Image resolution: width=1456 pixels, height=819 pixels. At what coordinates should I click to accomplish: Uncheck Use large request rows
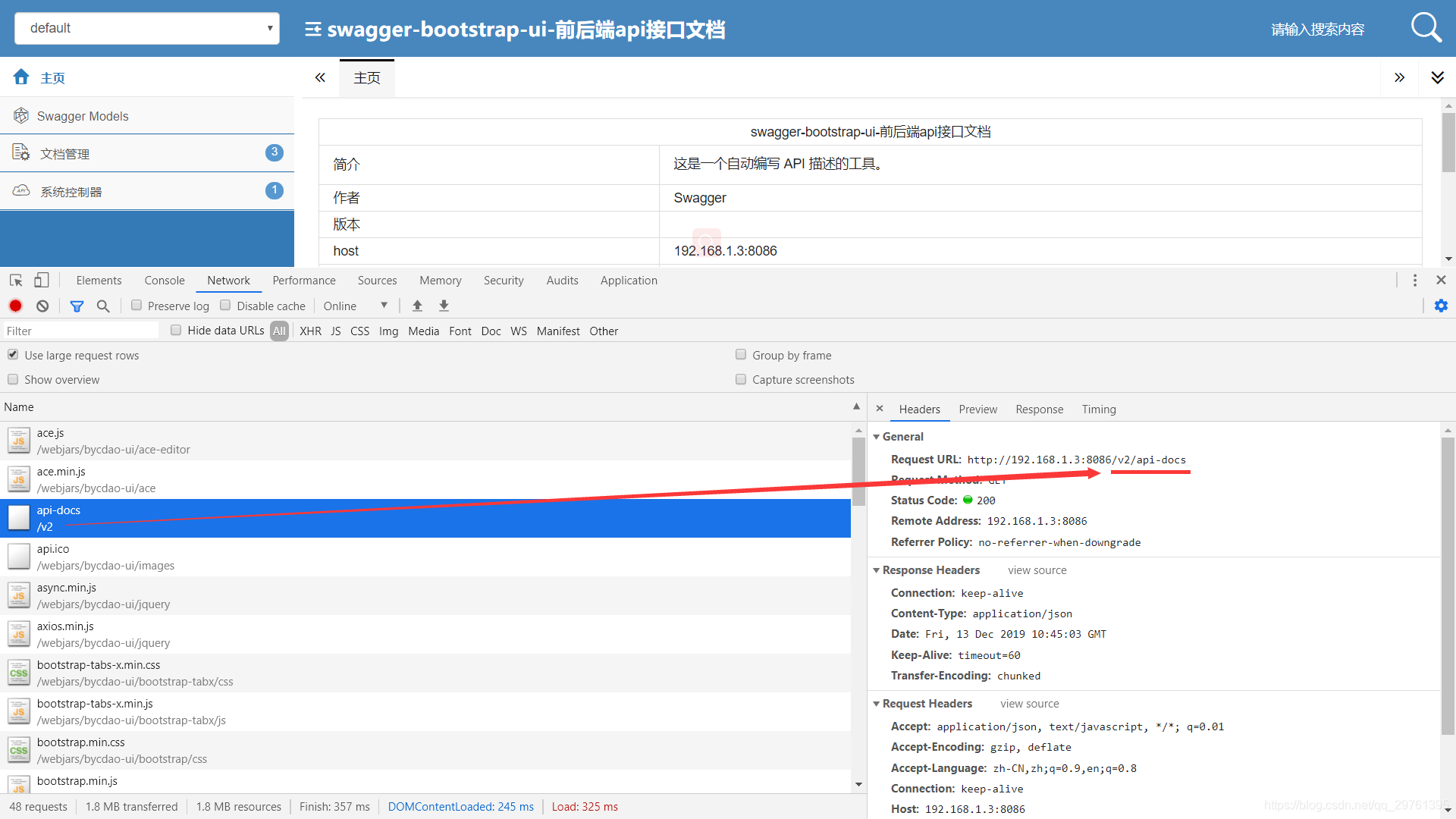click(13, 354)
